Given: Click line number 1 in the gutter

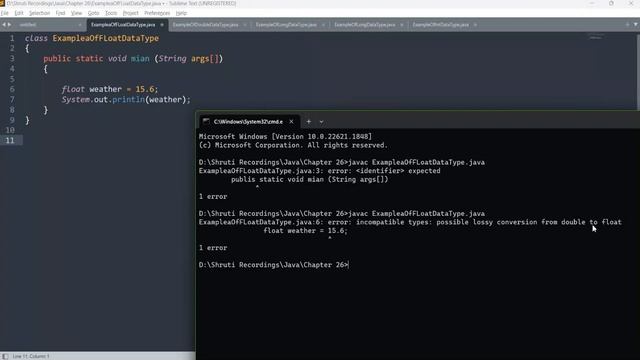Looking at the screenshot, I should coord(12,38).
